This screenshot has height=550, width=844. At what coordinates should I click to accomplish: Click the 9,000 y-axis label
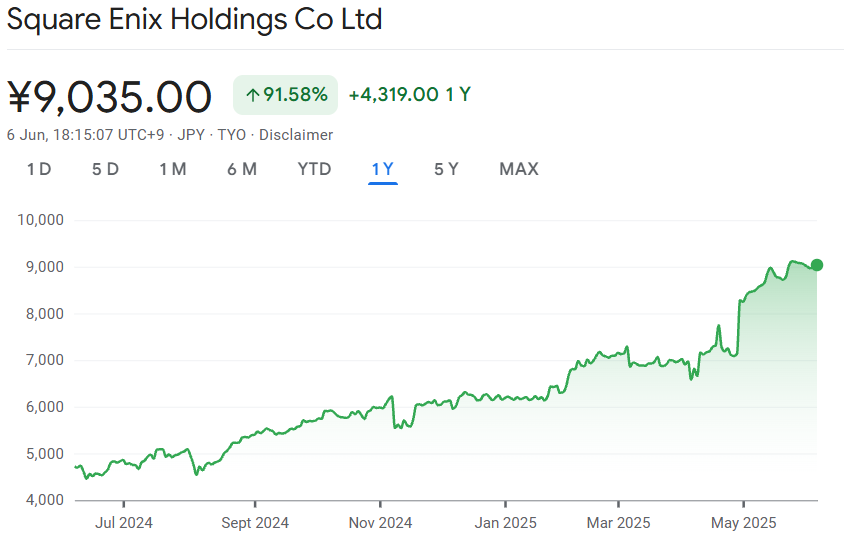click(x=45, y=266)
